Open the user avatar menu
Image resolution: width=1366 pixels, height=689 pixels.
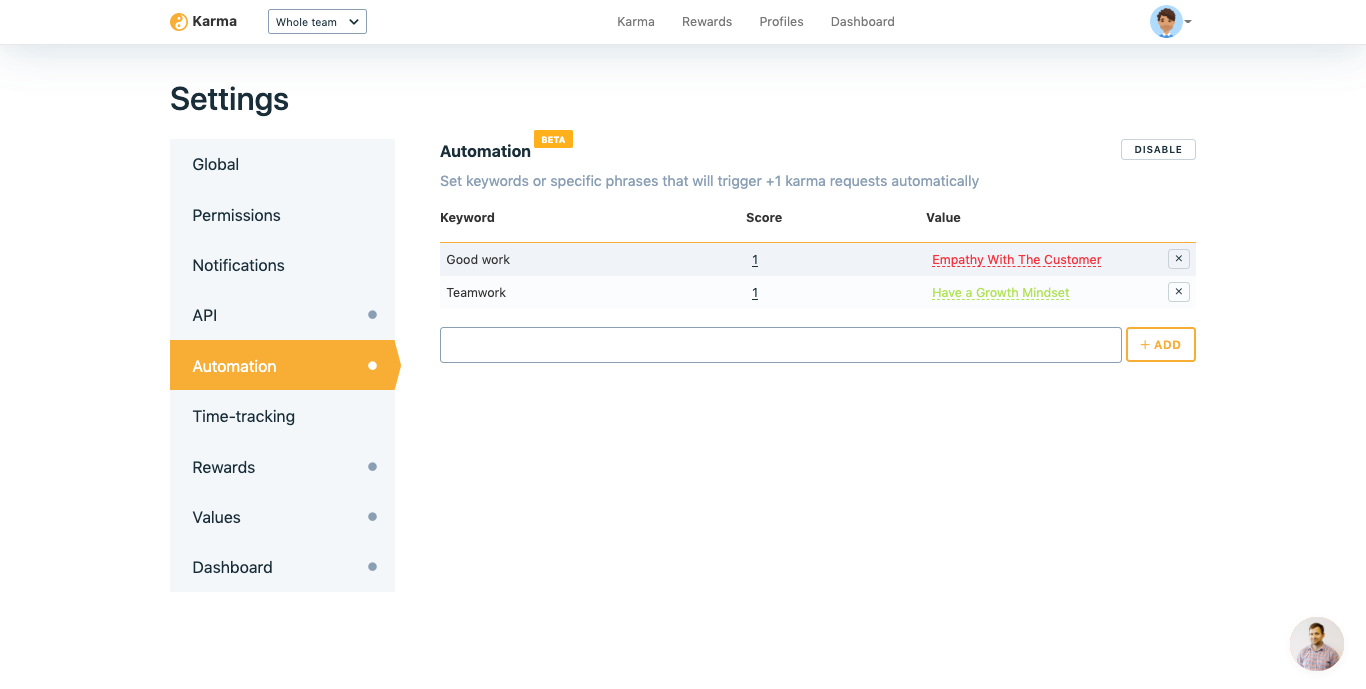coord(1170,22)
